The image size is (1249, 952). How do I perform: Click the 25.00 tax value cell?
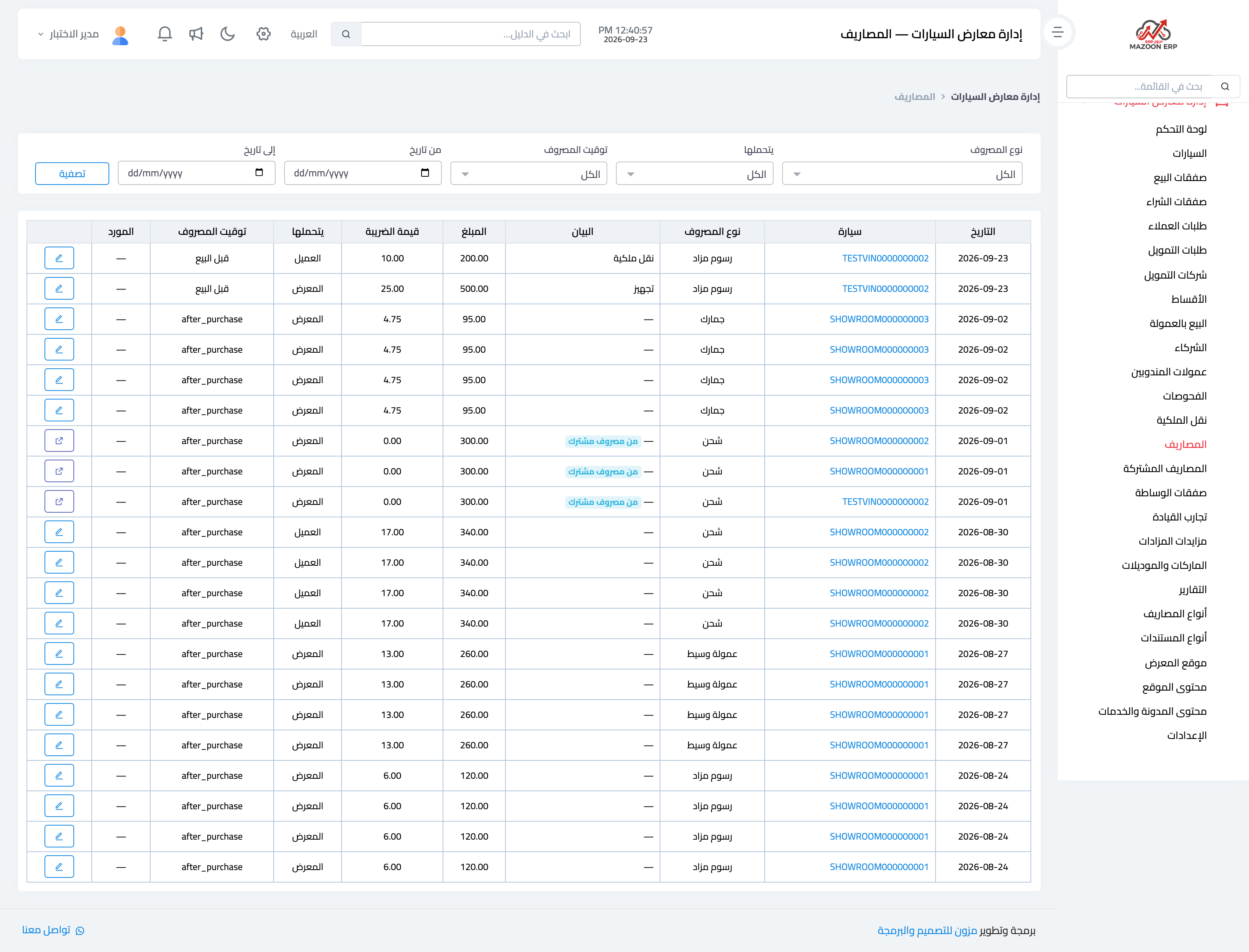click(392, 289)
